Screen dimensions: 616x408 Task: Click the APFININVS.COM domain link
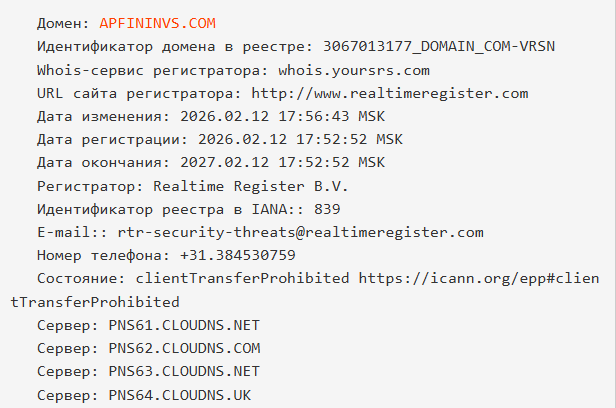pyautogui.click(x=157, y=23)
